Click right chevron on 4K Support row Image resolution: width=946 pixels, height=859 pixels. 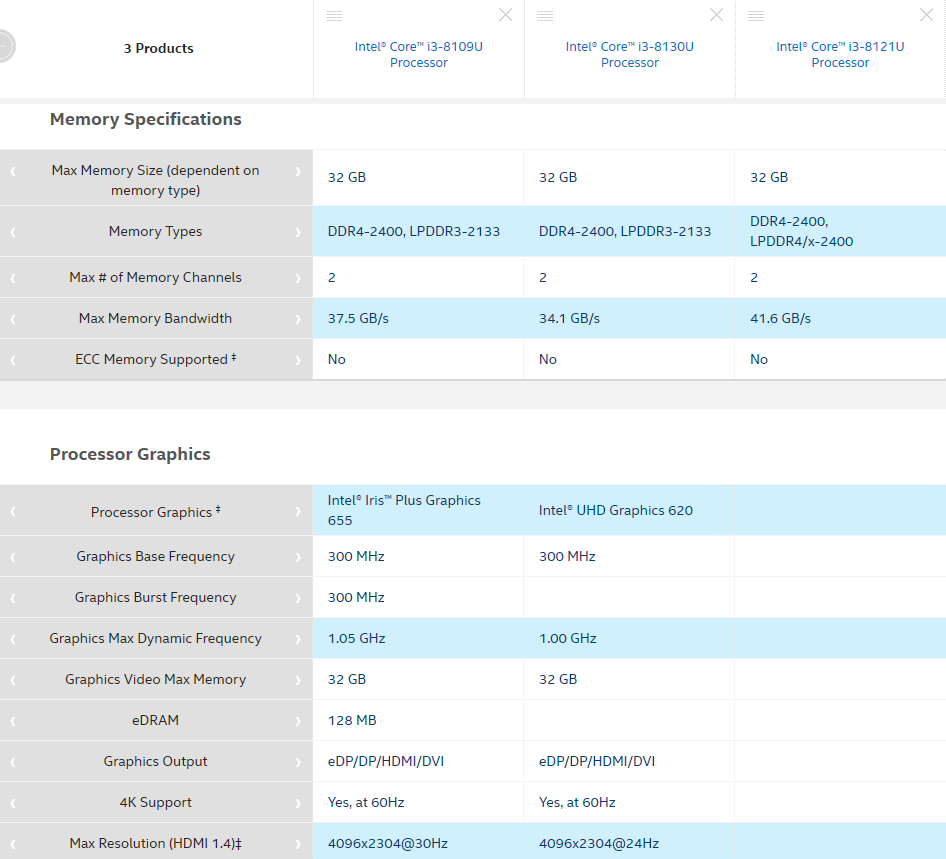[298, 803]
